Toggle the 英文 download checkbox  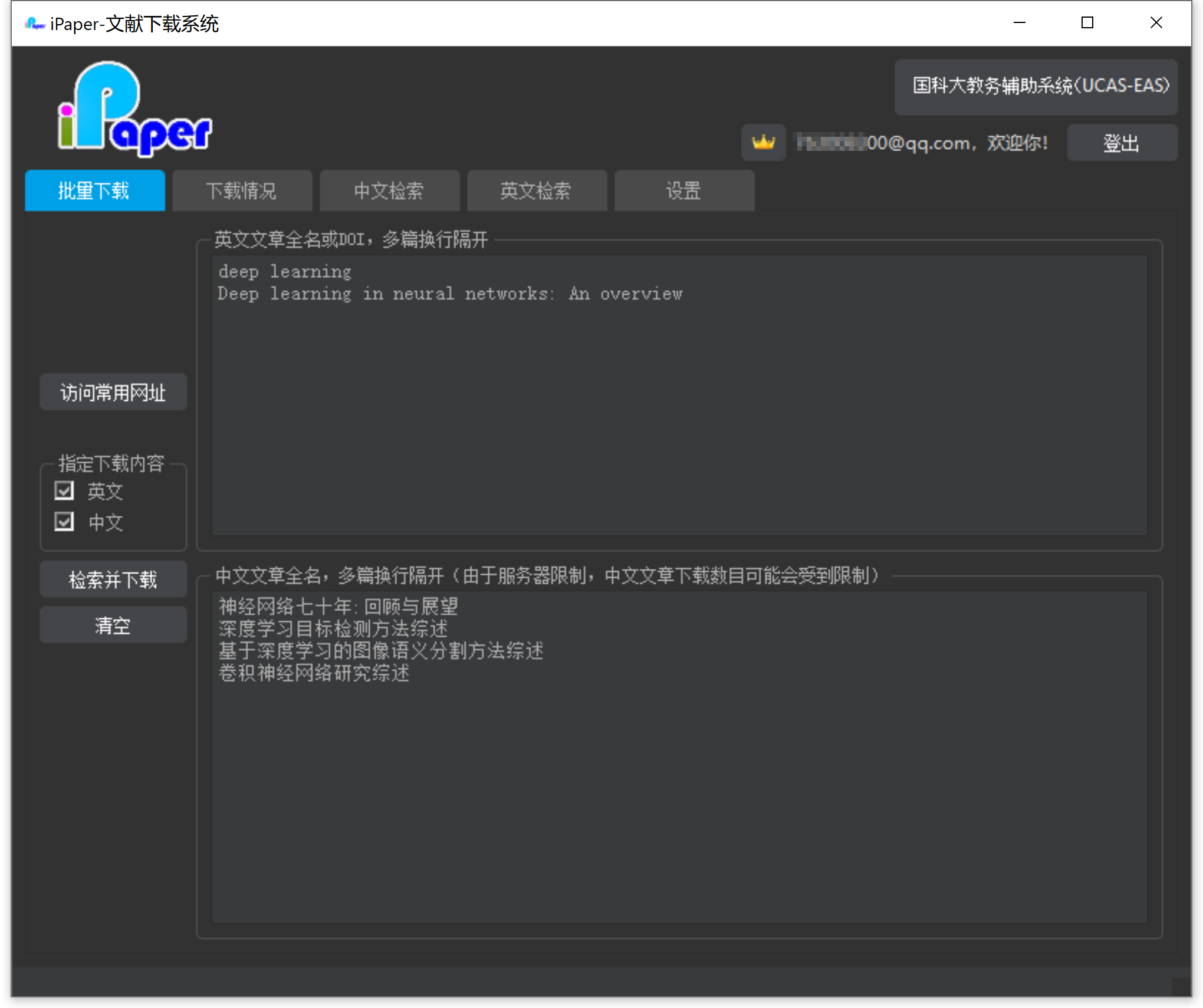(64, 490)
